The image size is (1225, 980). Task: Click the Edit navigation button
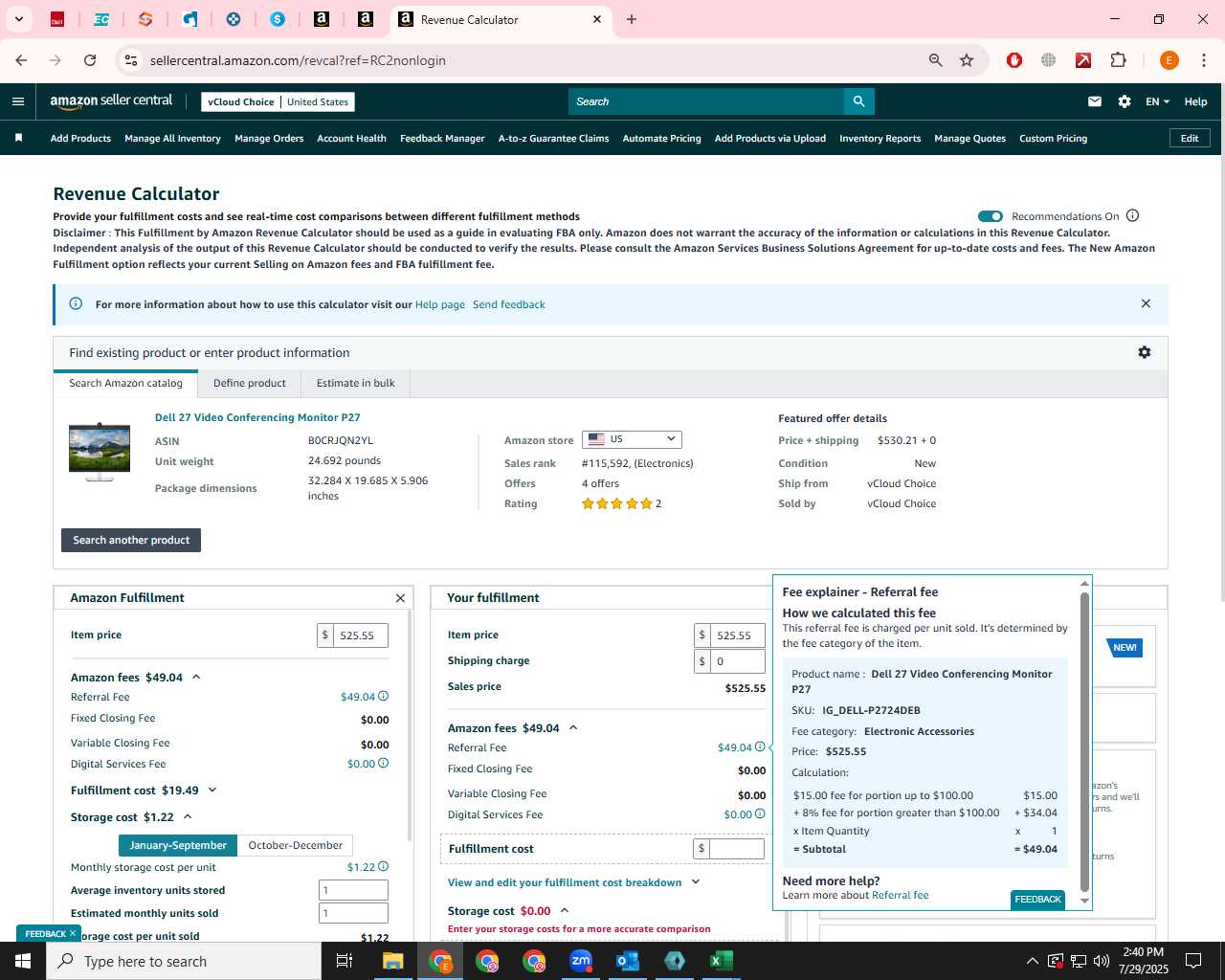tap(1190, 138)
